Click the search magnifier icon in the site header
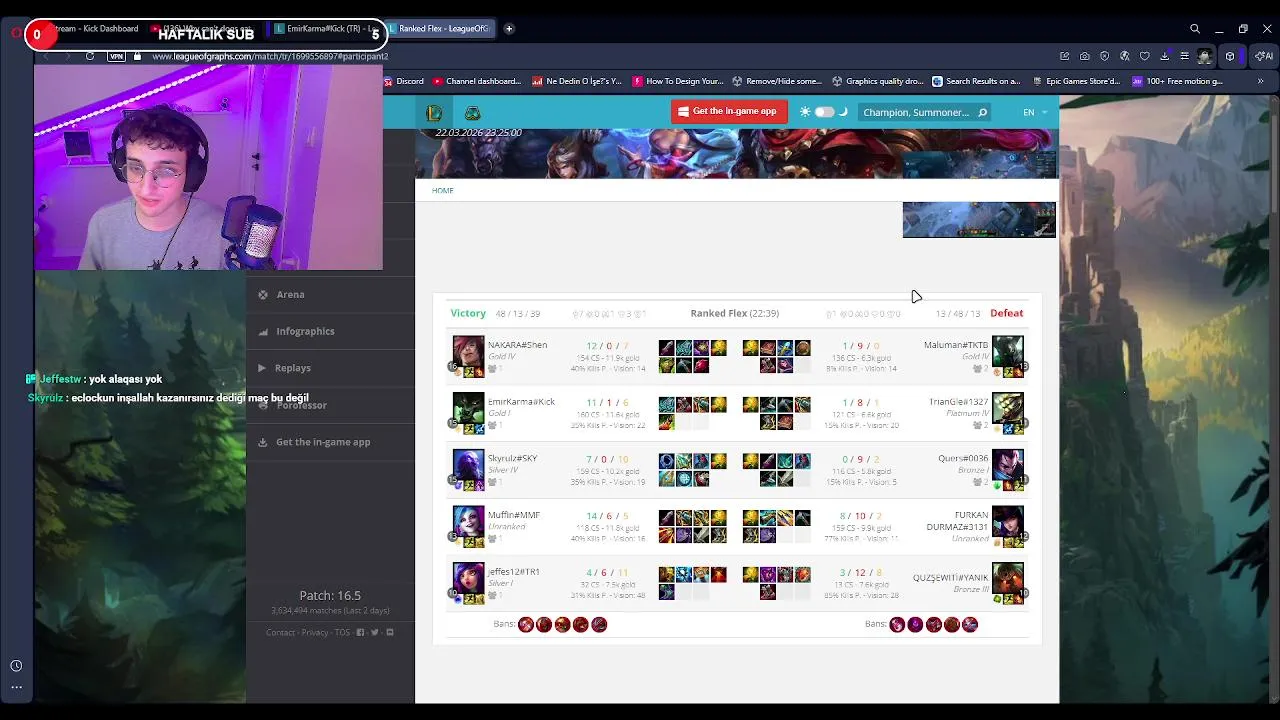 (982, 113)
